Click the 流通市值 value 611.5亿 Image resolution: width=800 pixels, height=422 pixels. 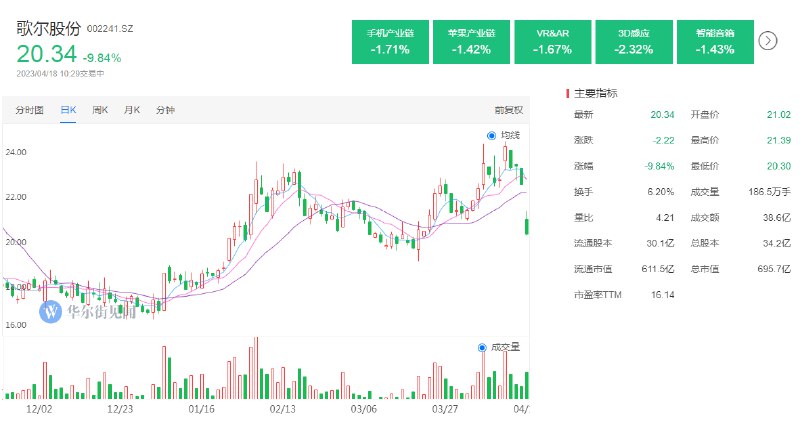tap(658, 269)
